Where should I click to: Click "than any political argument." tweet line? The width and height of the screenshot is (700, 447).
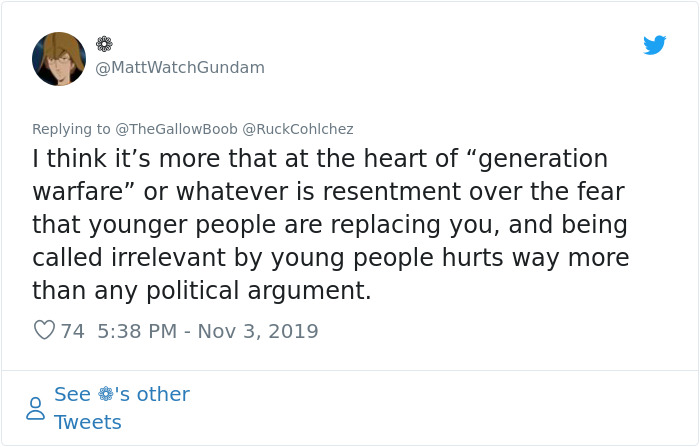(x=201, y=291)
